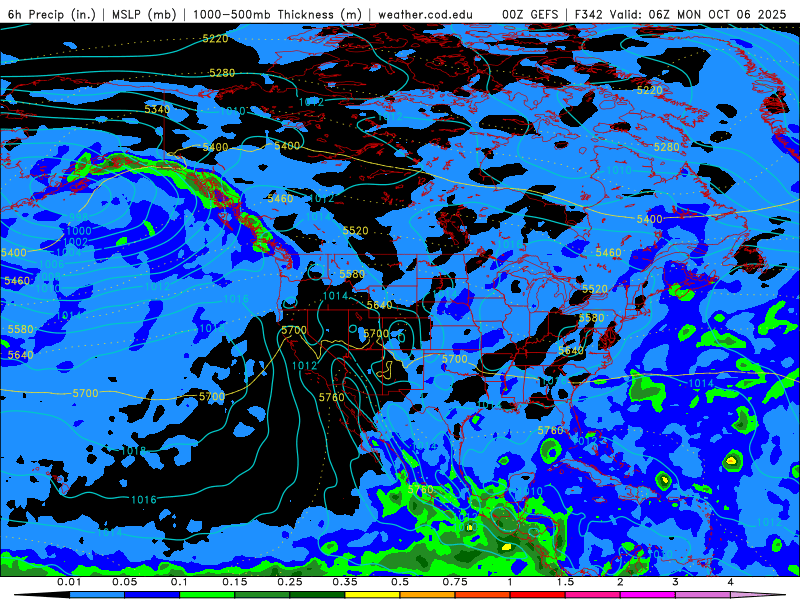The image size is (800, 600).
Task: Click the 1002 pressure contour label
Action: [76, 242]
